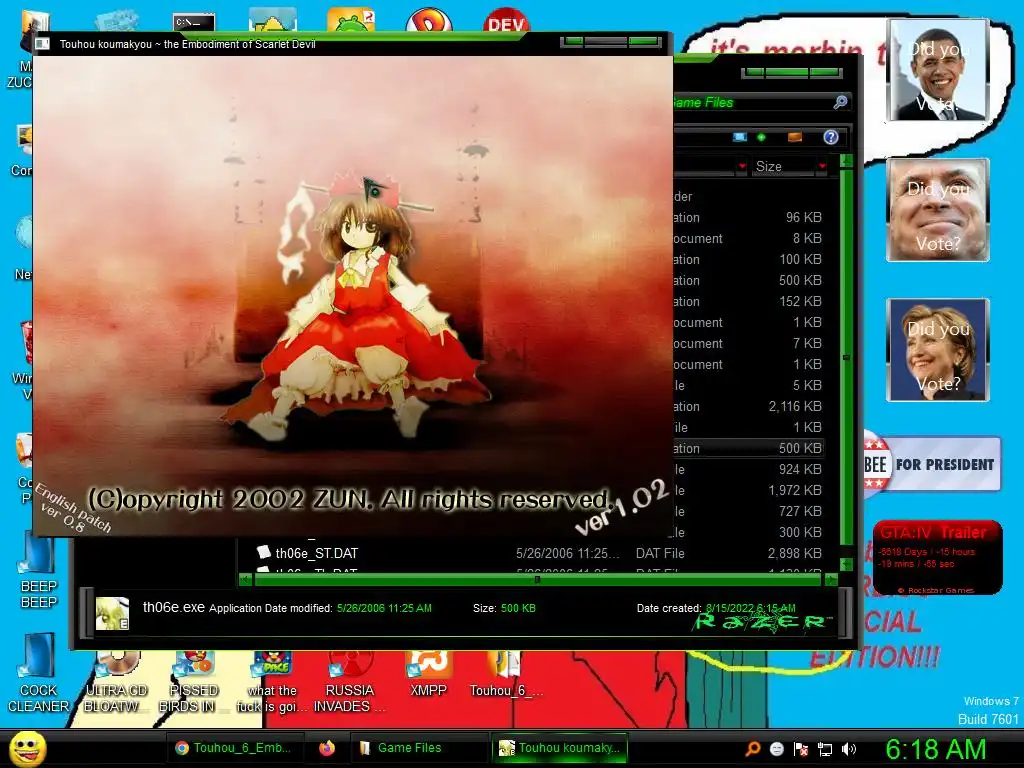1024x768 pixels.
Task: Click the round white face tray icon
Action: point(776,748)
